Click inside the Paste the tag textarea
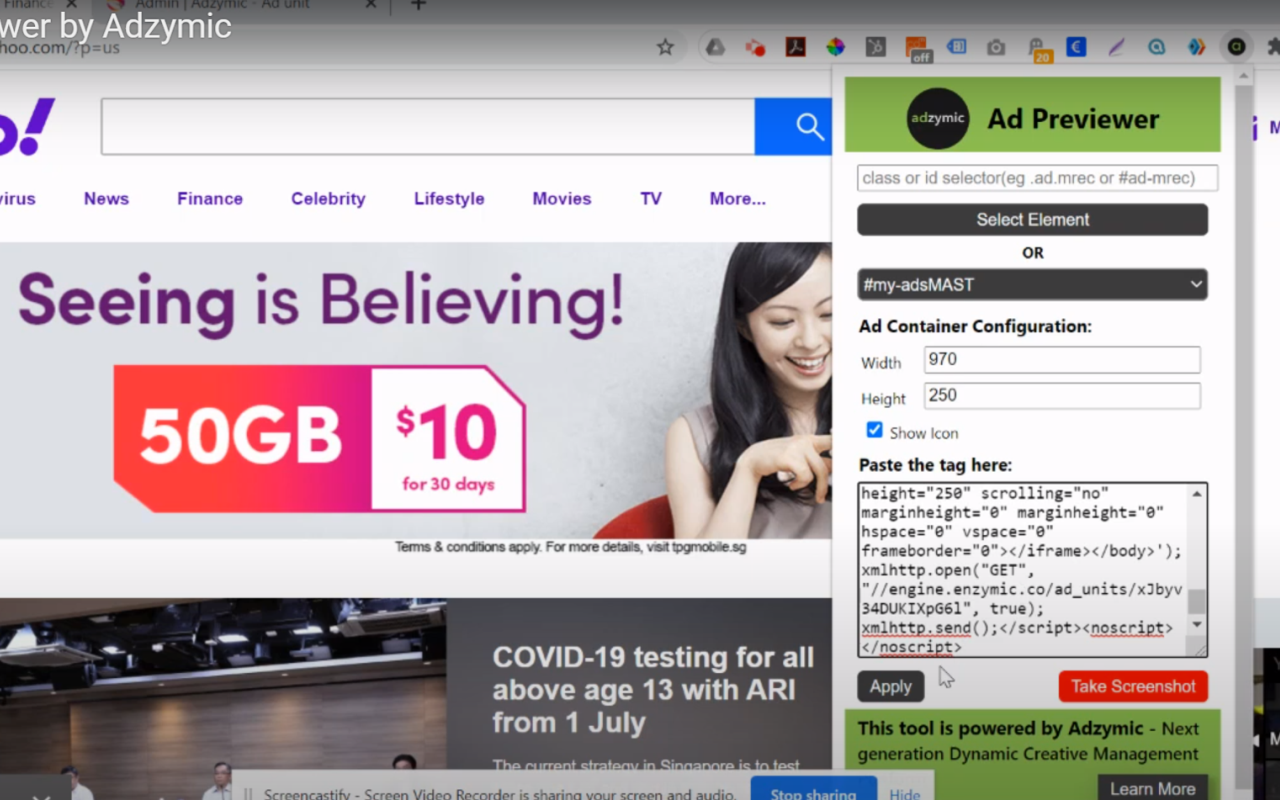The width and height of the screenshot is (1280, 800). tap(1022, 570)
